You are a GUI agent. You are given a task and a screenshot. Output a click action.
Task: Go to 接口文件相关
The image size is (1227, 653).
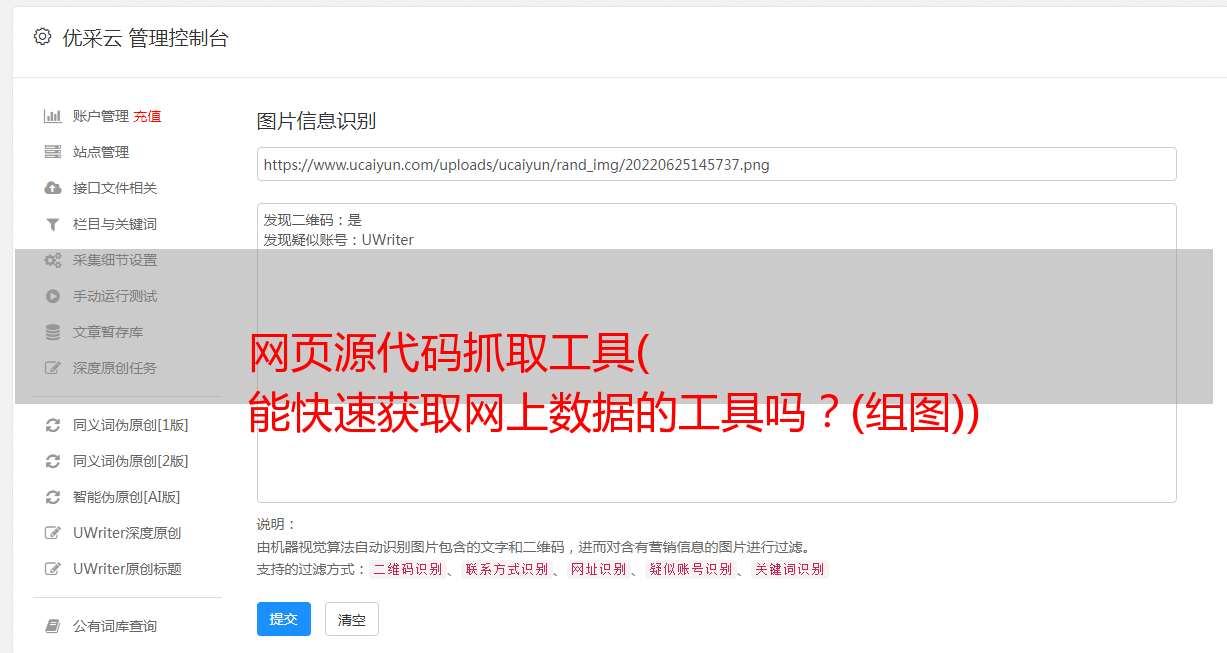[115, 188]
